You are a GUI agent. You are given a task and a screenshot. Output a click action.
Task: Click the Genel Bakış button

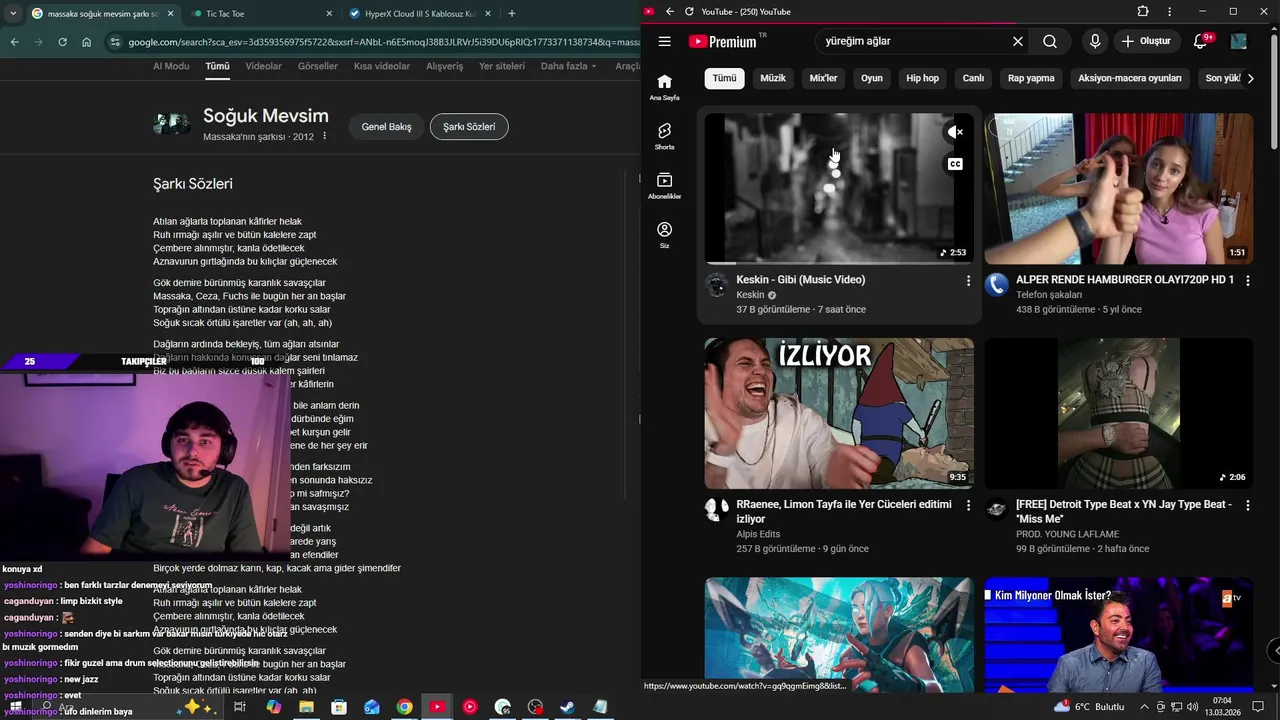tap(386, 127)
